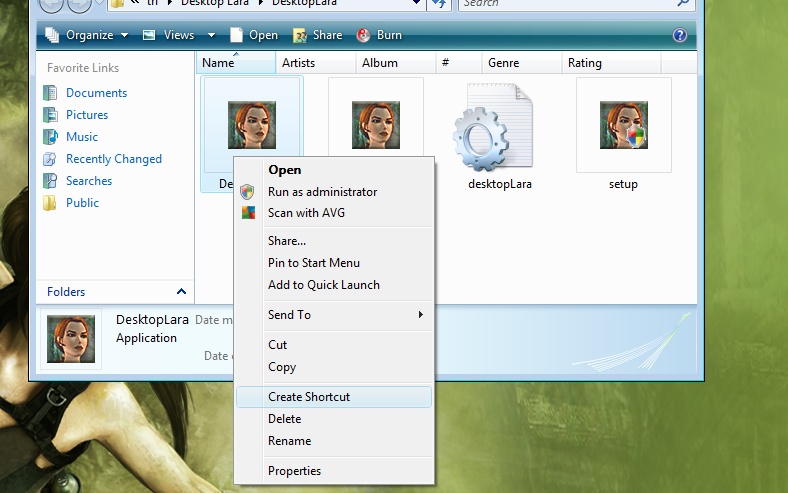Open the Documents favorite link

(96, 93)
